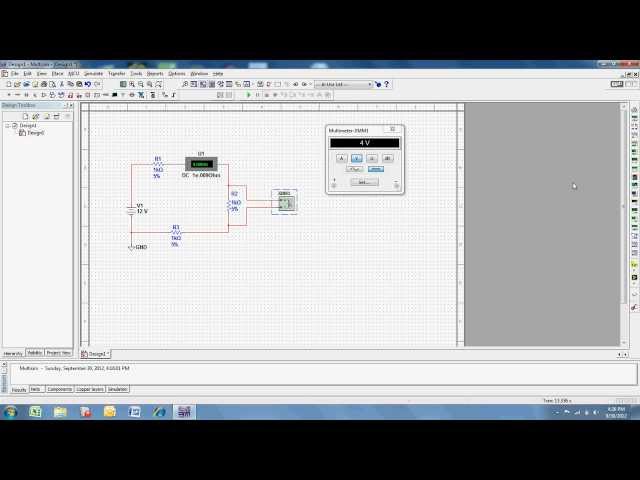Click the Zoom in magnifier icon

coord(132,84)
